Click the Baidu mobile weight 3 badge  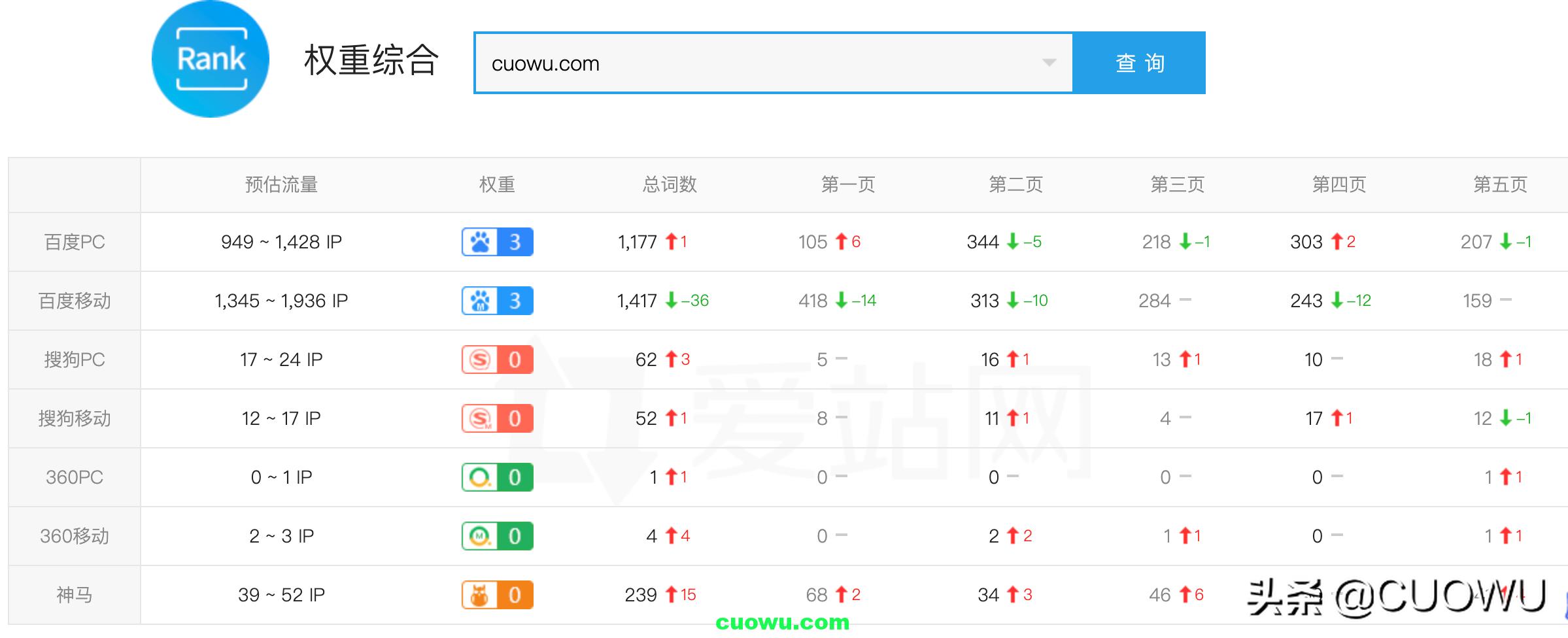(x=498, y=301)
